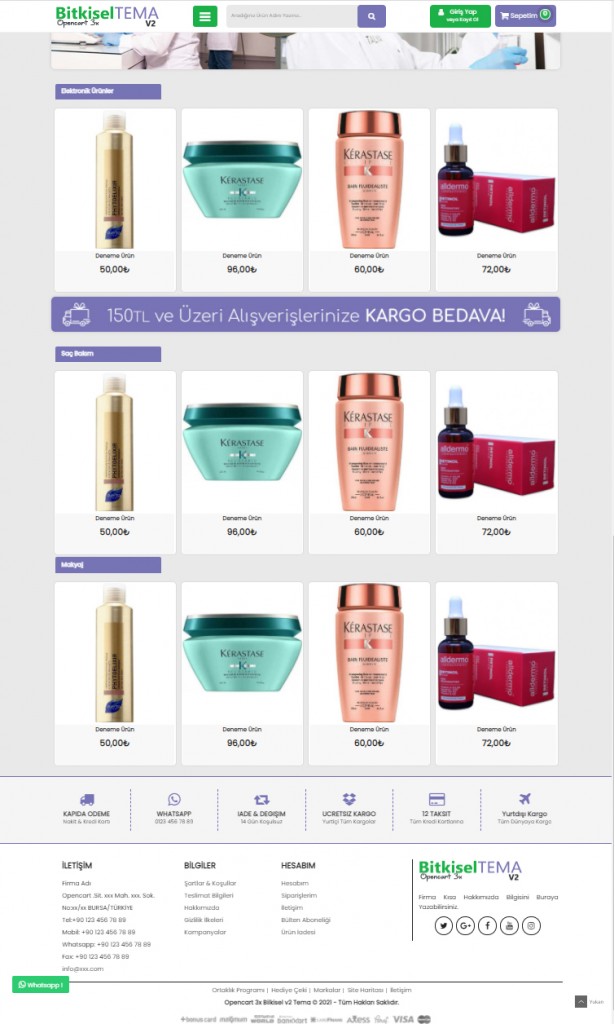This screenshot has height=1024, width=615.
Task: Select the Saç Bakım category heading
Action: click(x=108, y=354)
